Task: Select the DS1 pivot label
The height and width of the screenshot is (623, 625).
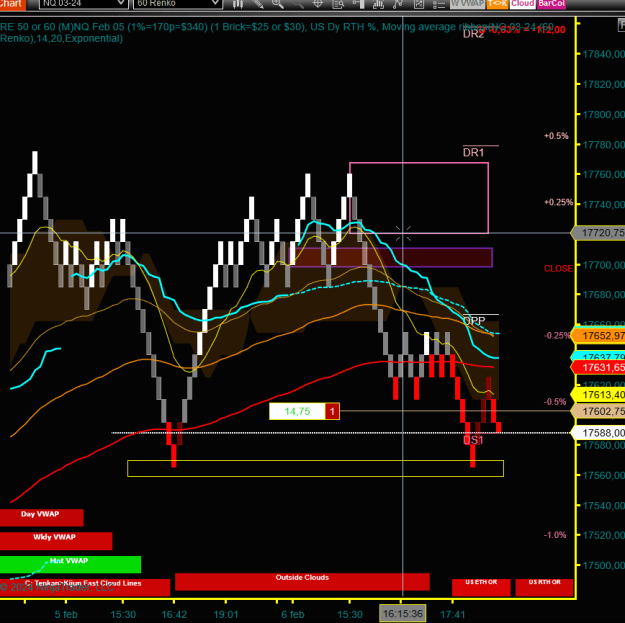Action: [473, 440]
